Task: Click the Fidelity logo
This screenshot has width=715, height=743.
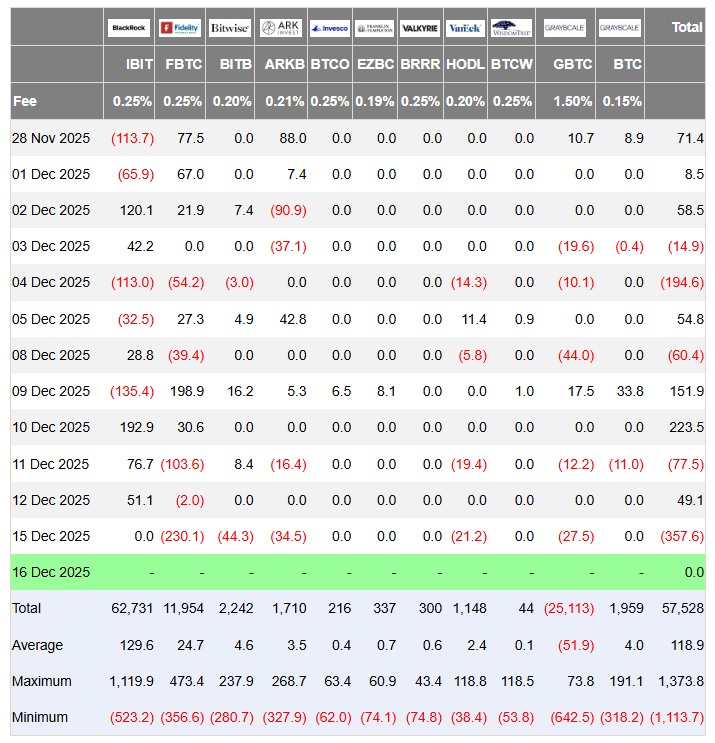Action: point(180,28)
